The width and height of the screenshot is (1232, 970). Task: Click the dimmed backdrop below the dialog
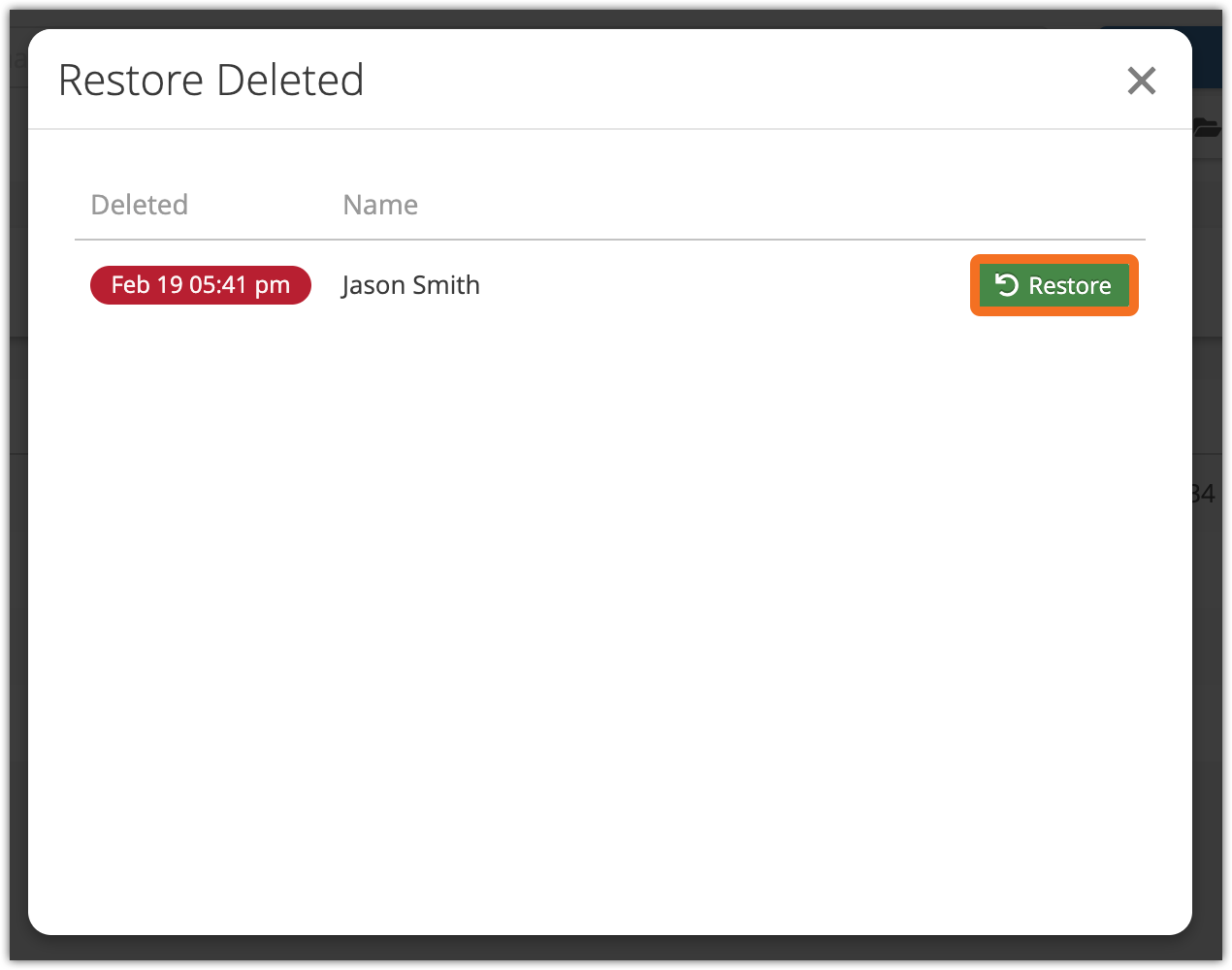pyautogui.click(x=609, y=949)
